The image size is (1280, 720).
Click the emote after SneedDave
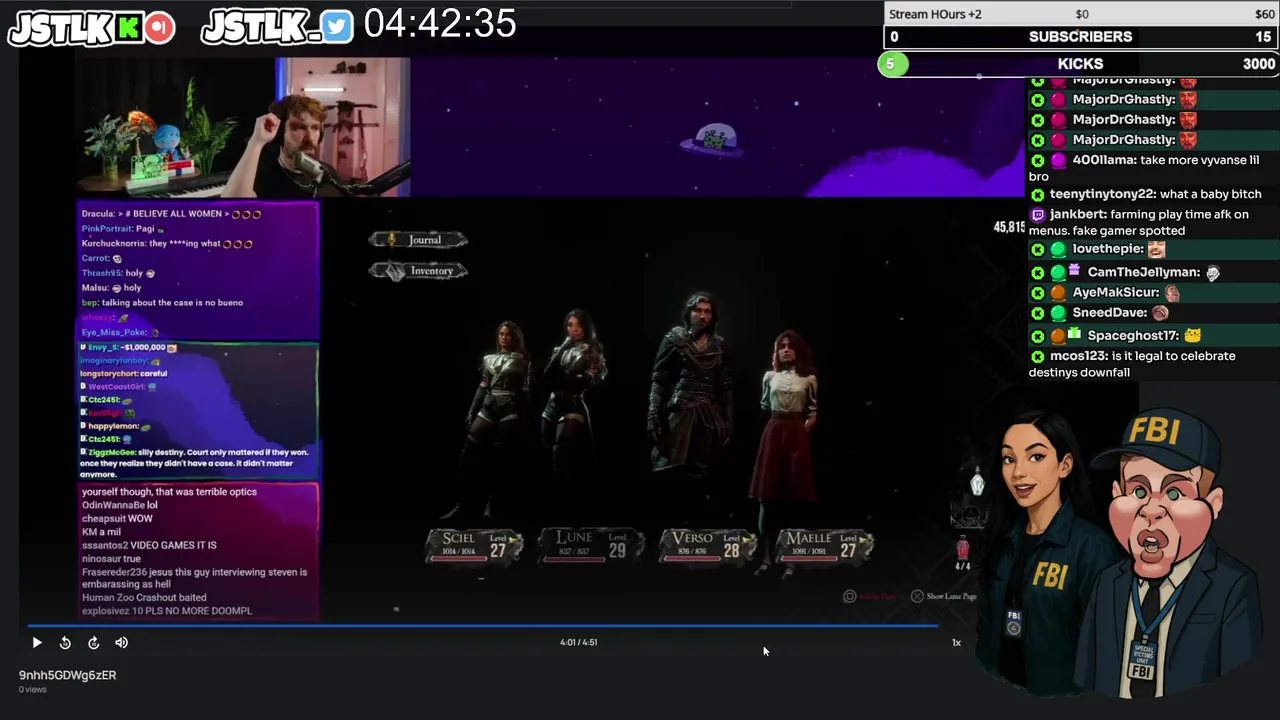pyautogui.click(x=1160, y=313)
